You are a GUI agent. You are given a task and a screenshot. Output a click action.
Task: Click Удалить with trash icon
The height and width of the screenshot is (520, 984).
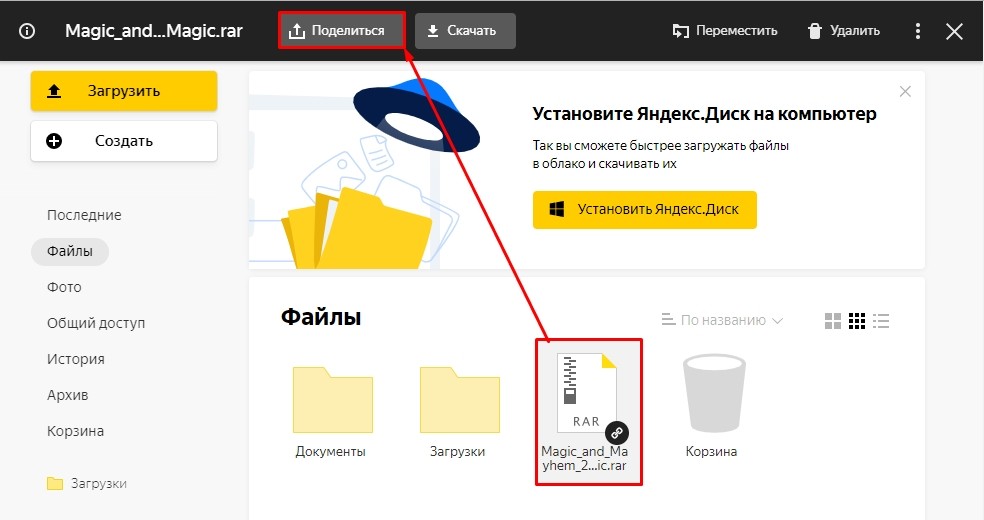[843, 31]
